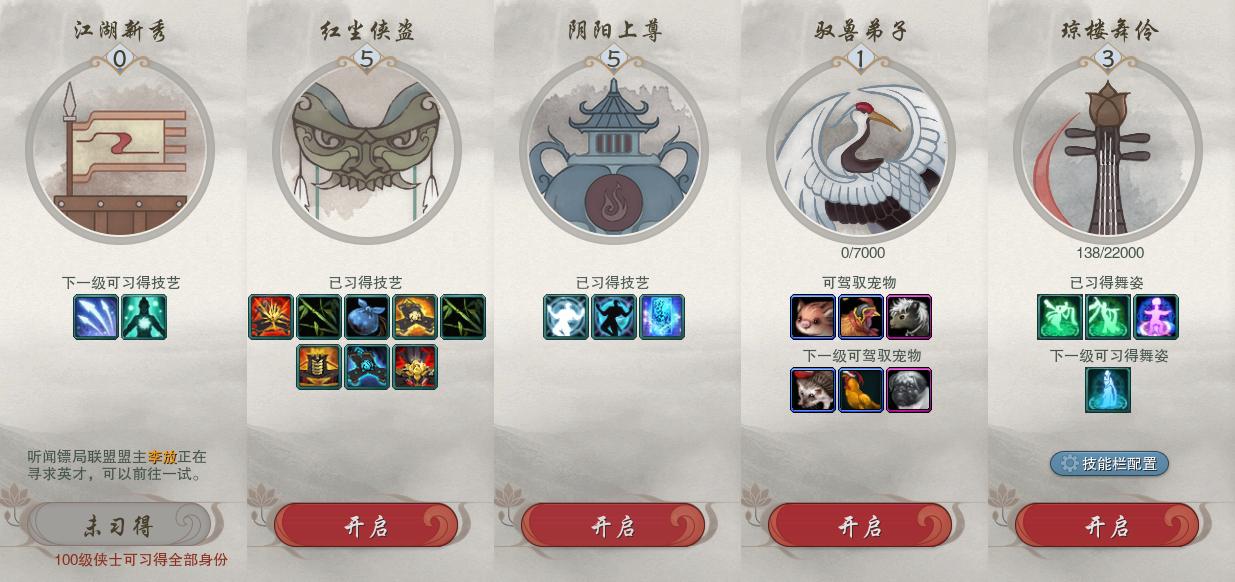Click the 开启 button under 红尘侠盗
This screenshot has height=582, width=1235.
coord(366,526)
